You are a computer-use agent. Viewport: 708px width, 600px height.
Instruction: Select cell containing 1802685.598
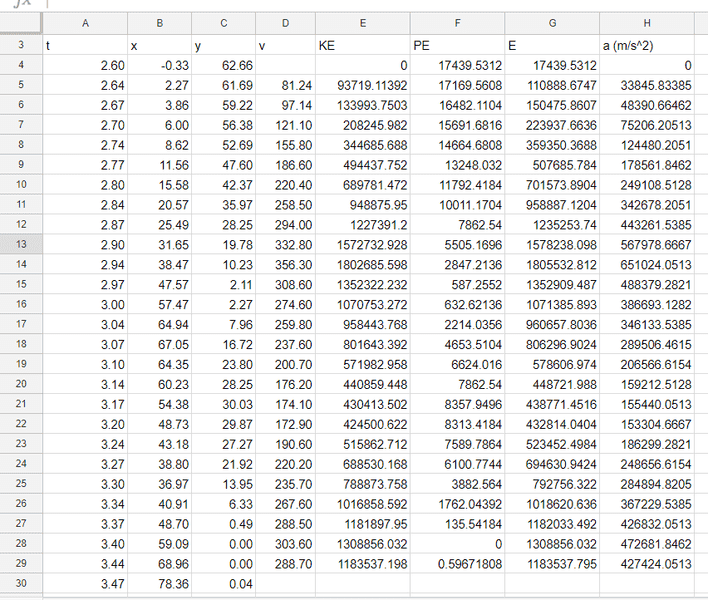[x=361, y=265]
